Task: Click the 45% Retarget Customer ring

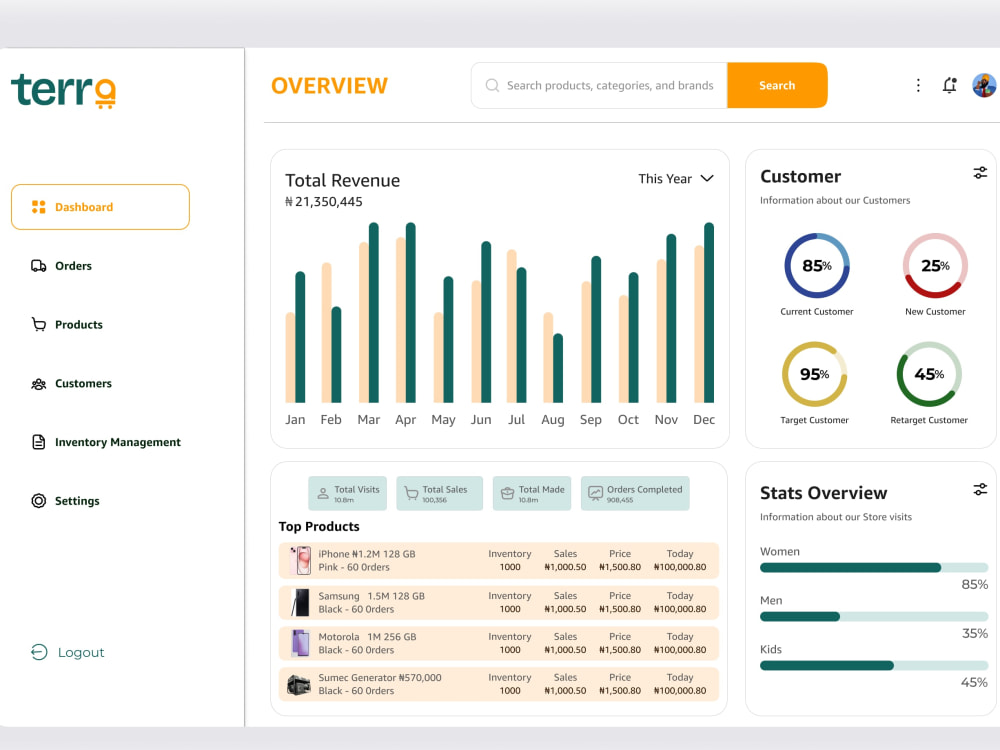Action: tap(929, 374)
